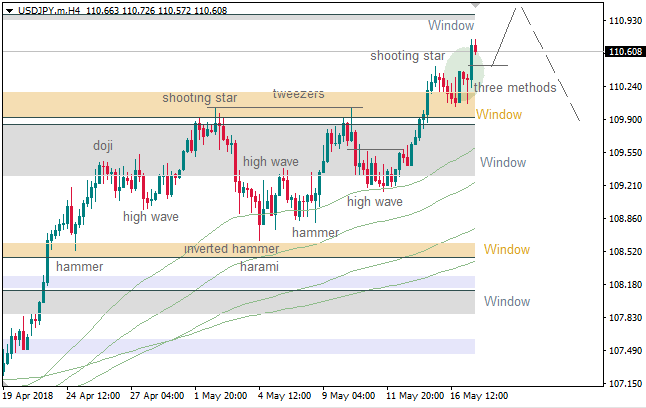
Task: Click the 'tweezers' pattern label
Action: 298,94
